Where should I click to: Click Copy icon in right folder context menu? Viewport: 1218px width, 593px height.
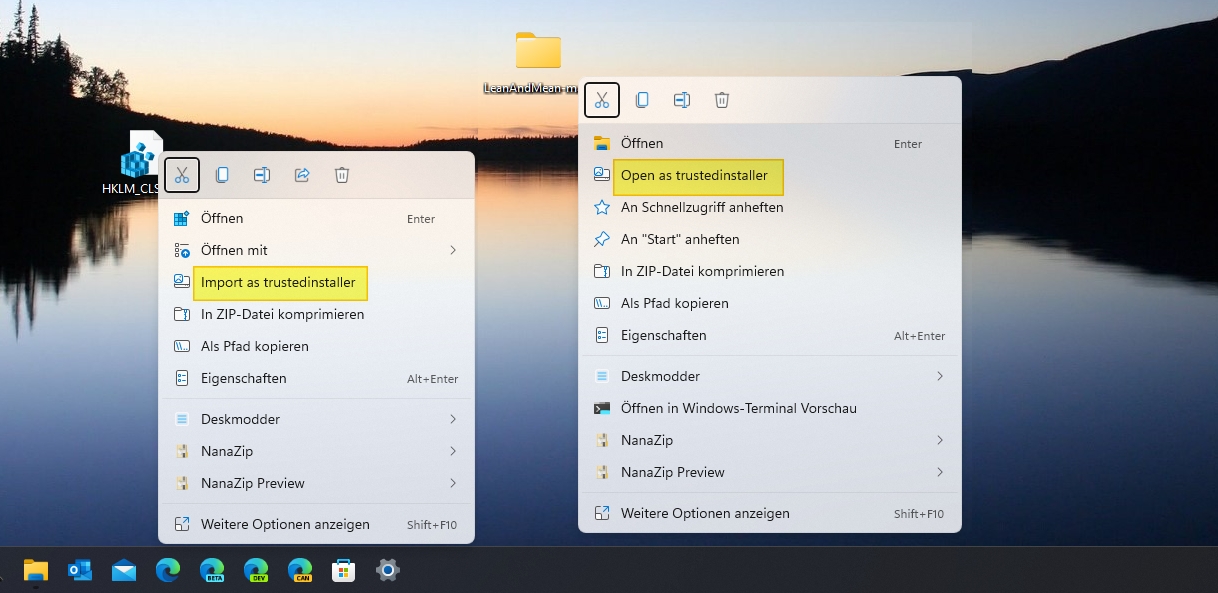pos(642,100)
